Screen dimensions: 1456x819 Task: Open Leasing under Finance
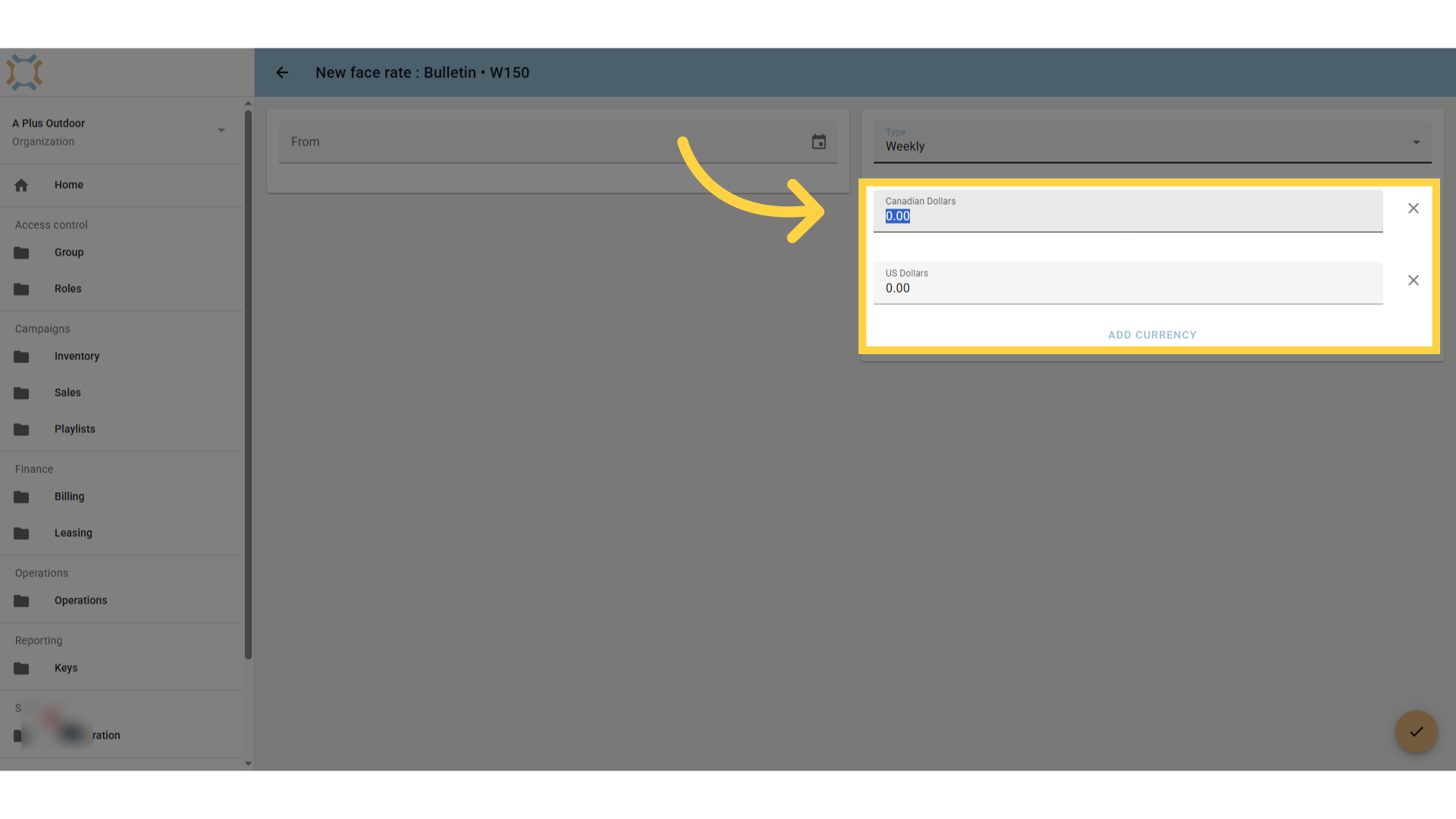coord(121,533)
